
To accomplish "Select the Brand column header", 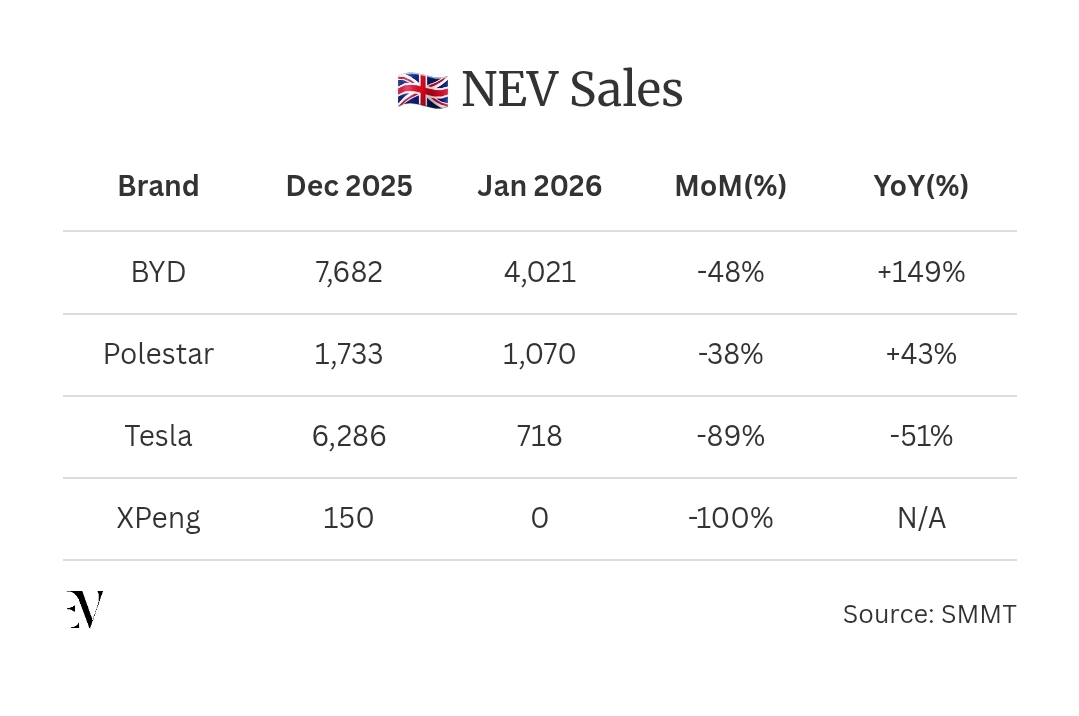I will (158, 186).
